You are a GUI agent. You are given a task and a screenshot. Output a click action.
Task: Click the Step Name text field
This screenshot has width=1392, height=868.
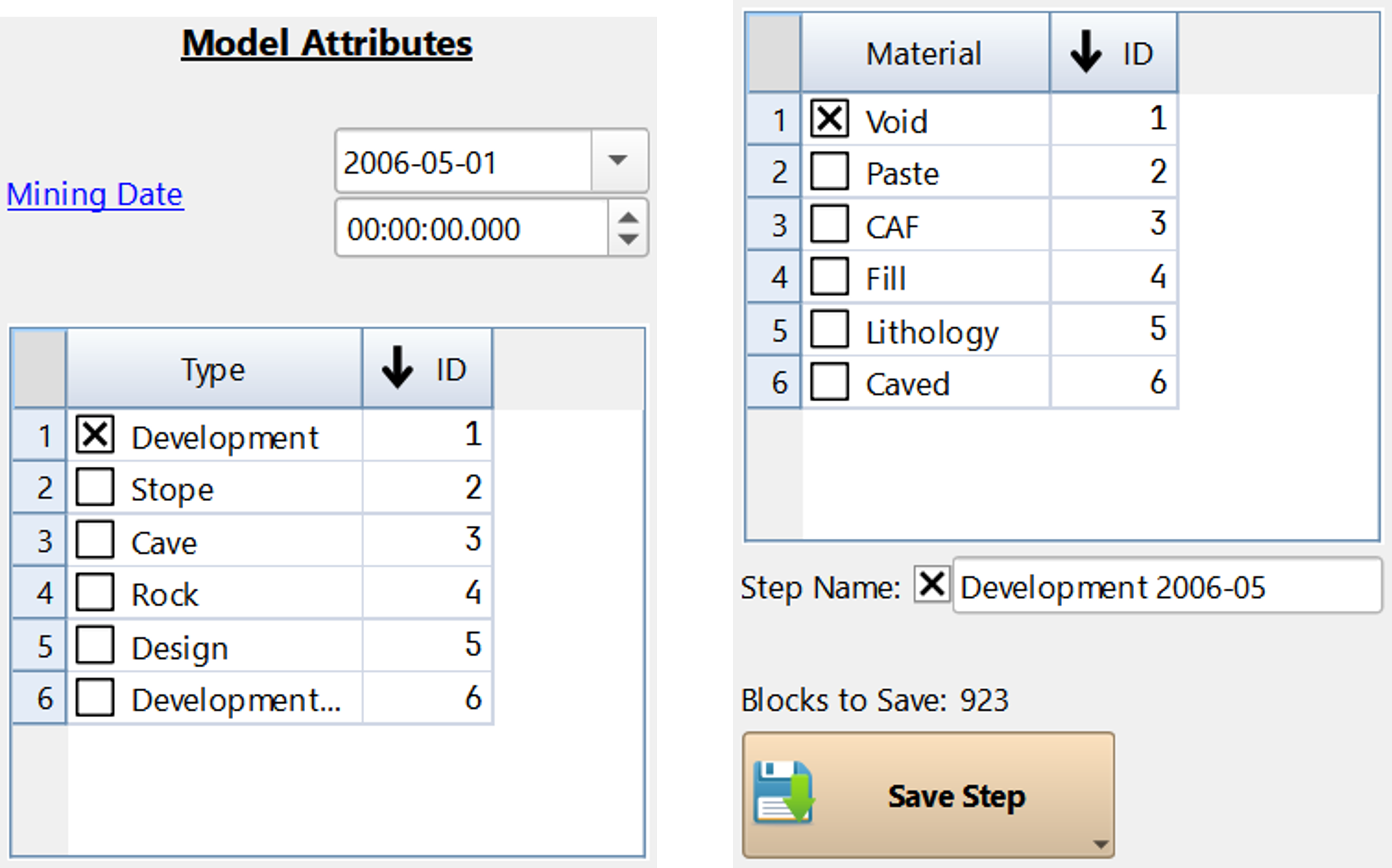coord(1167,585)
